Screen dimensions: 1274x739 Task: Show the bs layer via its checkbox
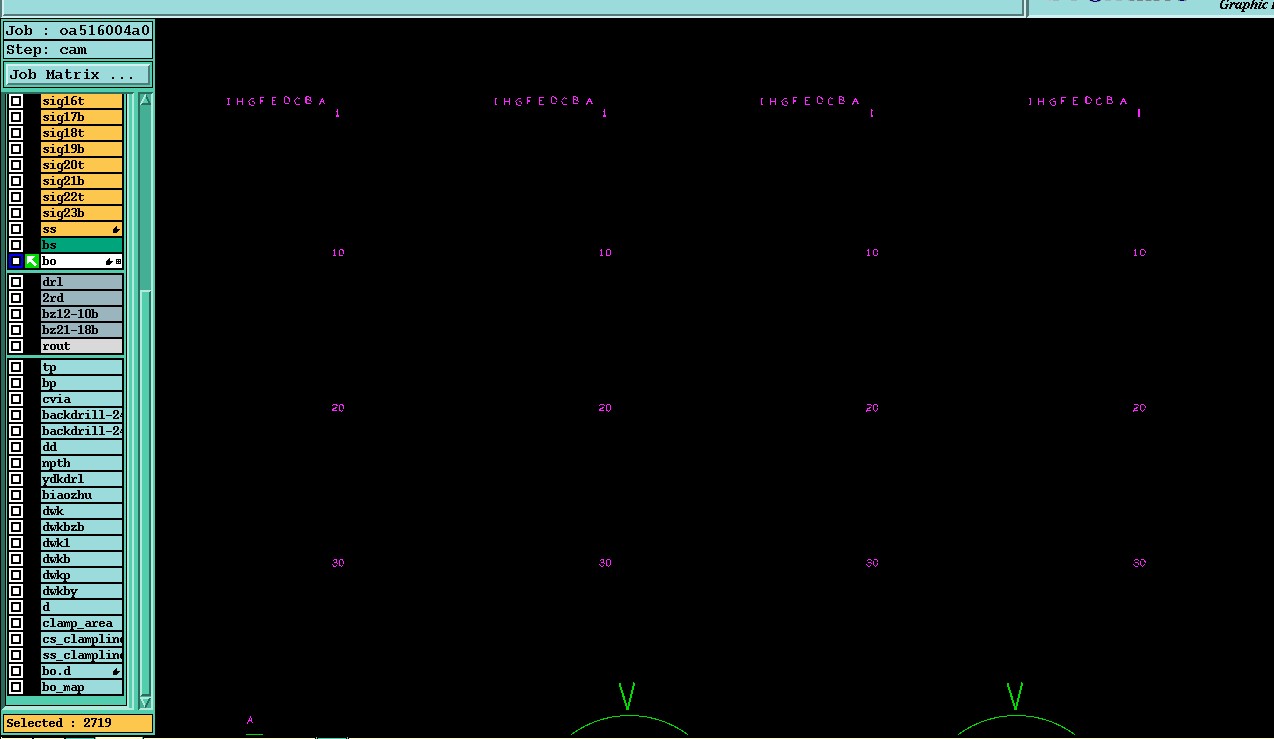pyautogui.click(x=16, y=245)
